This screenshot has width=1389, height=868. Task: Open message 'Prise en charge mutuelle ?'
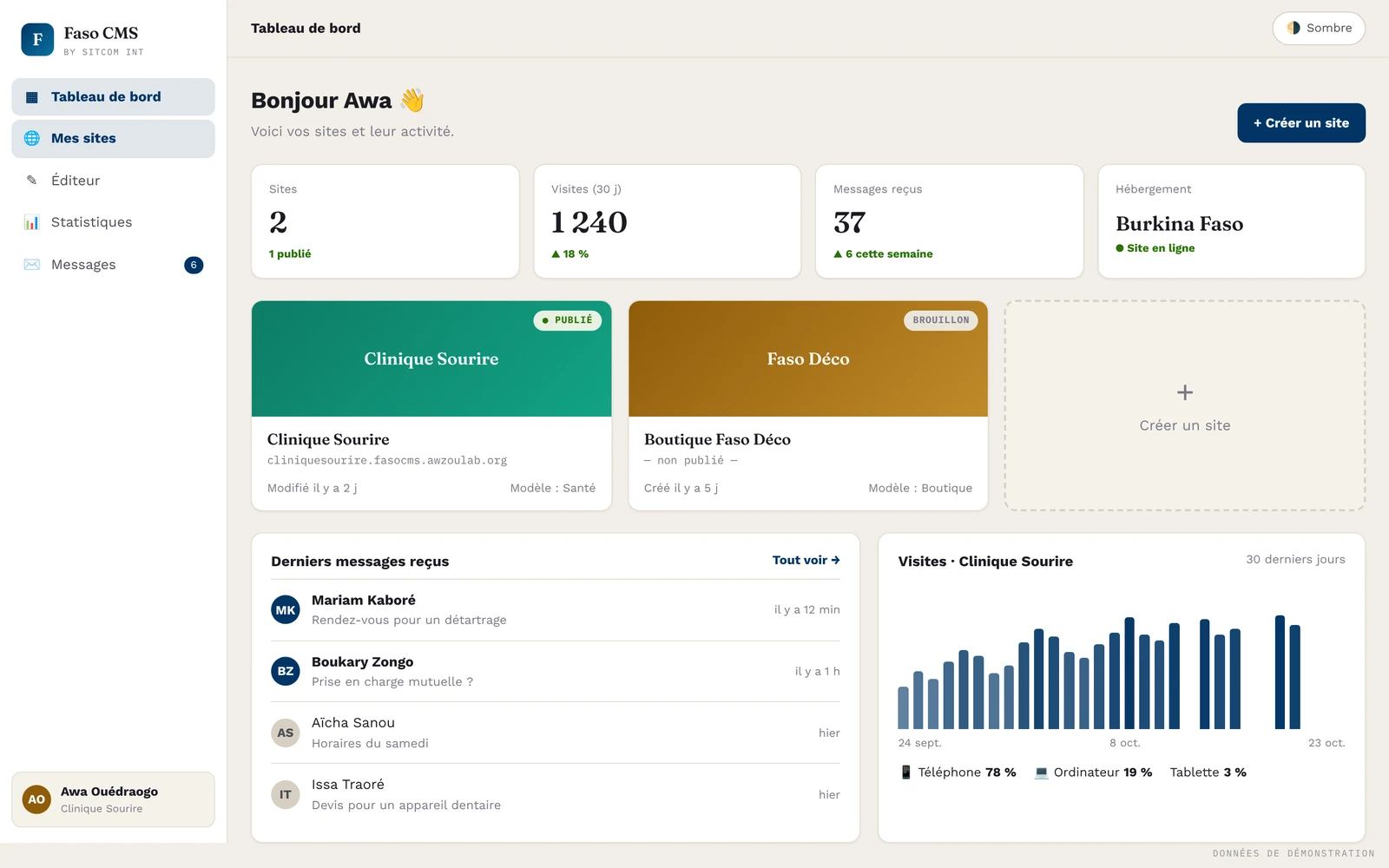click(x=556, y=671)
